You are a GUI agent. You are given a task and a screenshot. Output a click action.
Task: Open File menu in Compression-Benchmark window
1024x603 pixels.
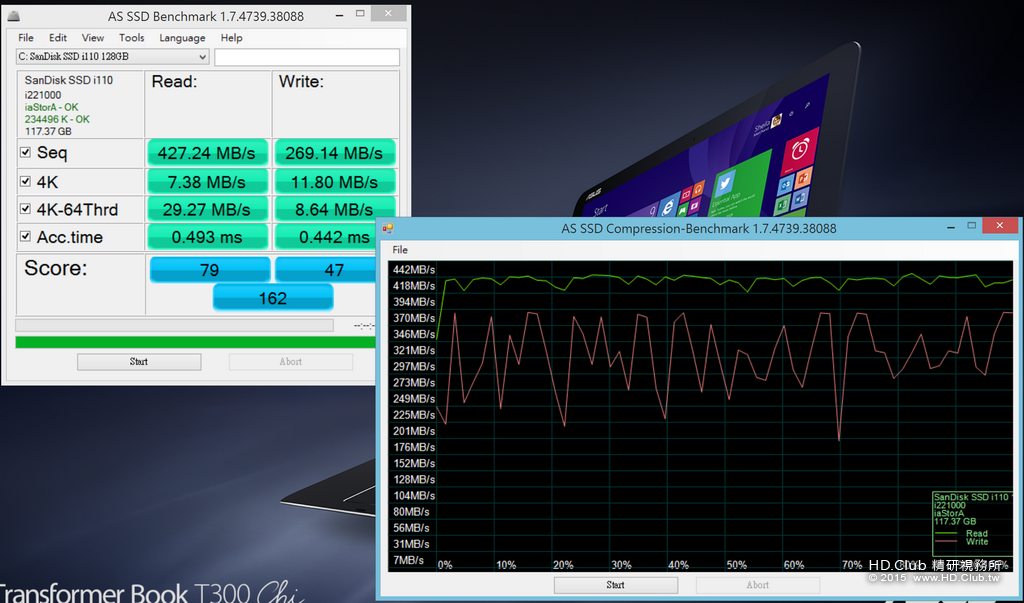pos(400,250)
